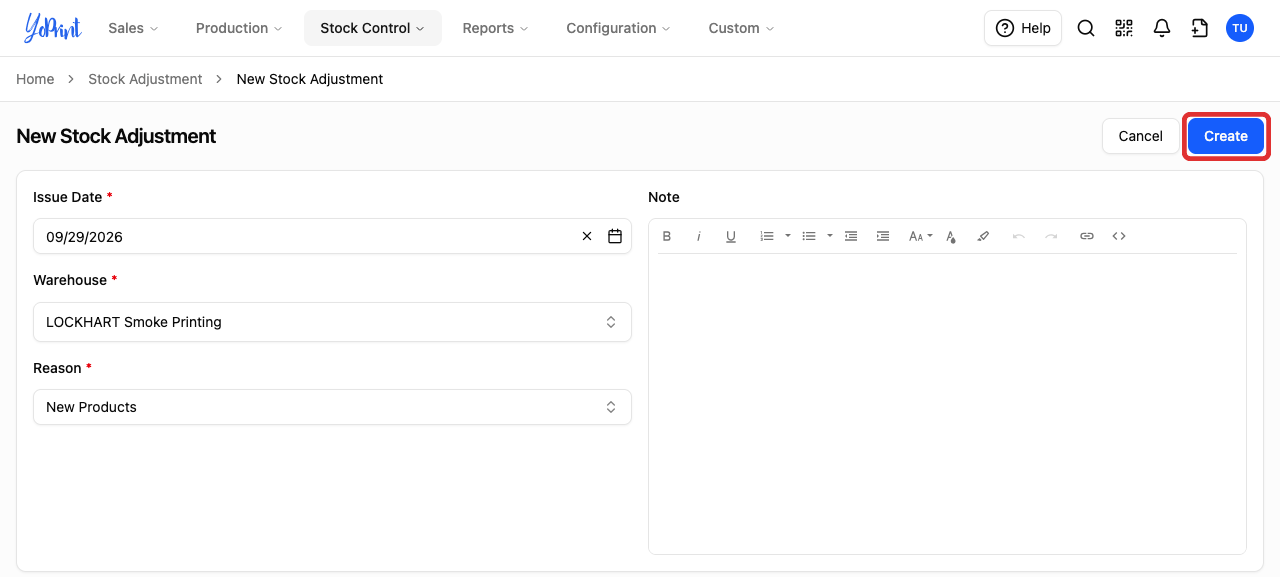Go to Stock Adjustment in the breadcrumb
This screenshot has height=577, width=1280.
145,79
